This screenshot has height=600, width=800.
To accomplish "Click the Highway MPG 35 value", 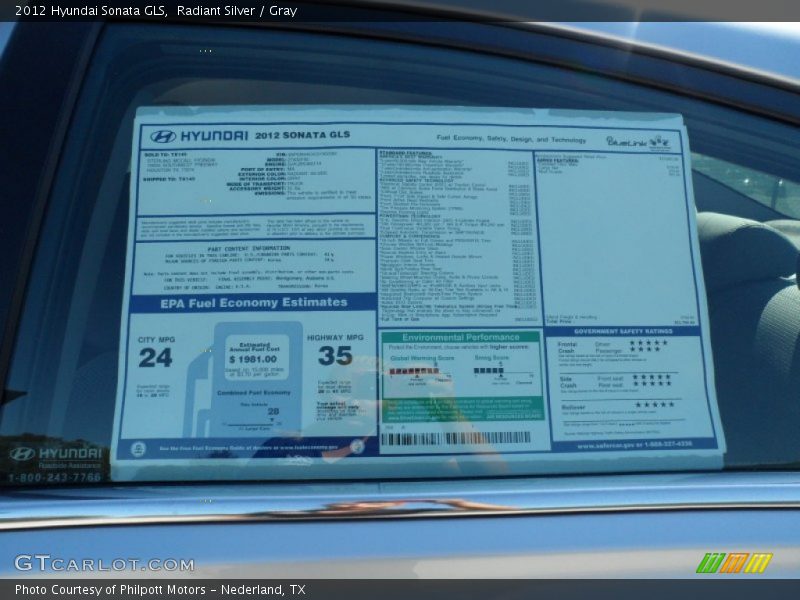I will [x=335, y=355].
